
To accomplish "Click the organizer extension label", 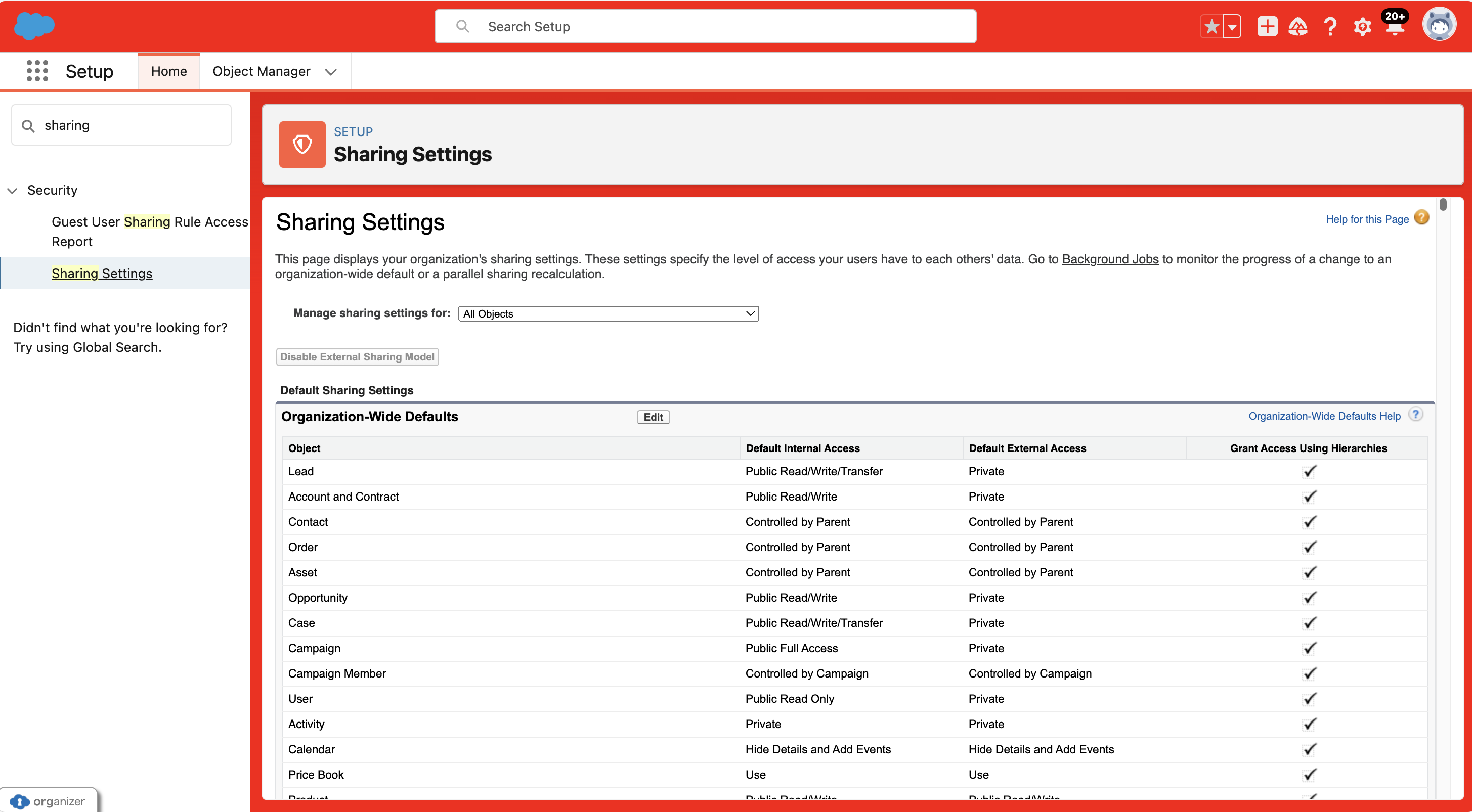I will tap(59, 802).
